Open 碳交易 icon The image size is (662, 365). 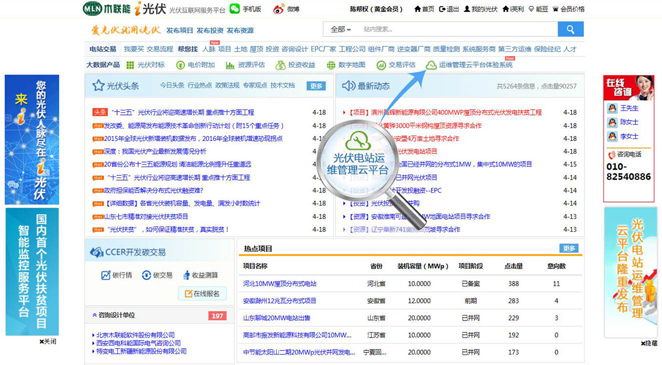(146, 275)
